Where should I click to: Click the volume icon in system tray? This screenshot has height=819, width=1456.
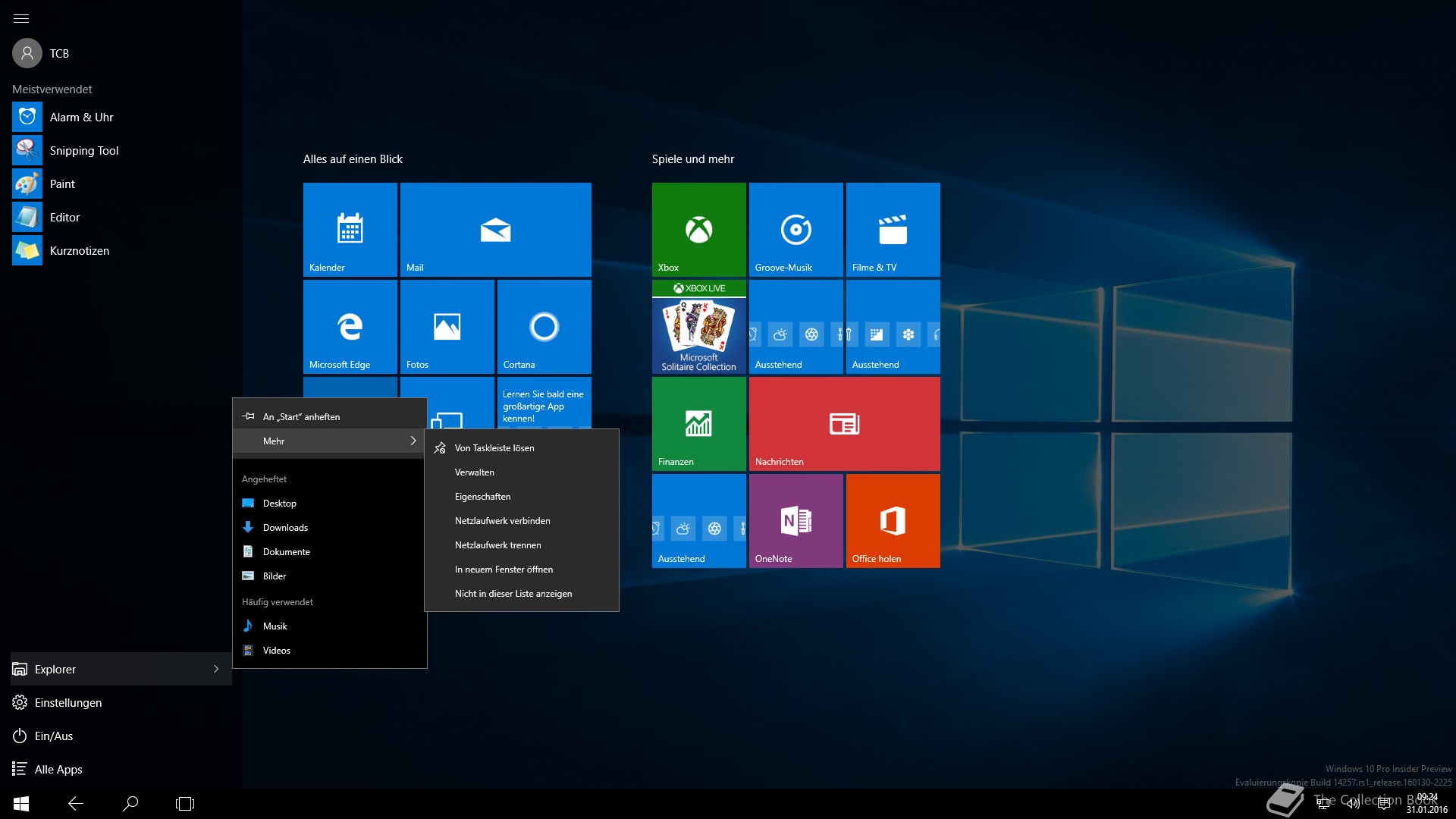(x=1354, y=804)
